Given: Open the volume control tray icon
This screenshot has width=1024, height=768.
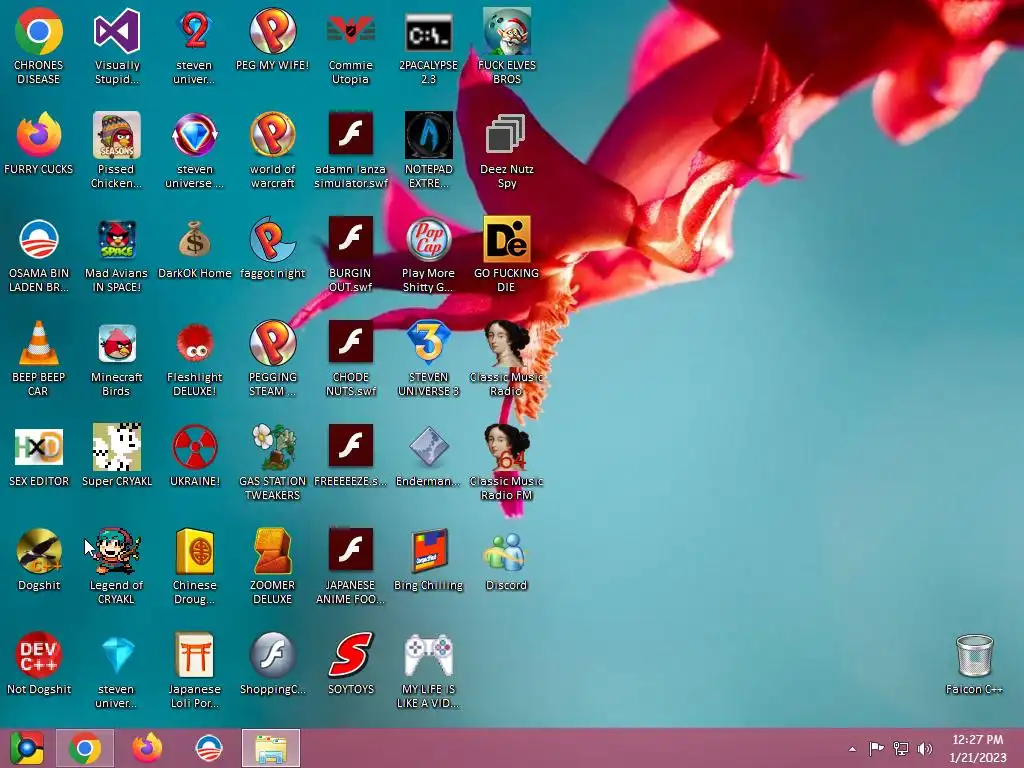Looking at the screenshot, I should pyautogui.click(x=925, y=748).
